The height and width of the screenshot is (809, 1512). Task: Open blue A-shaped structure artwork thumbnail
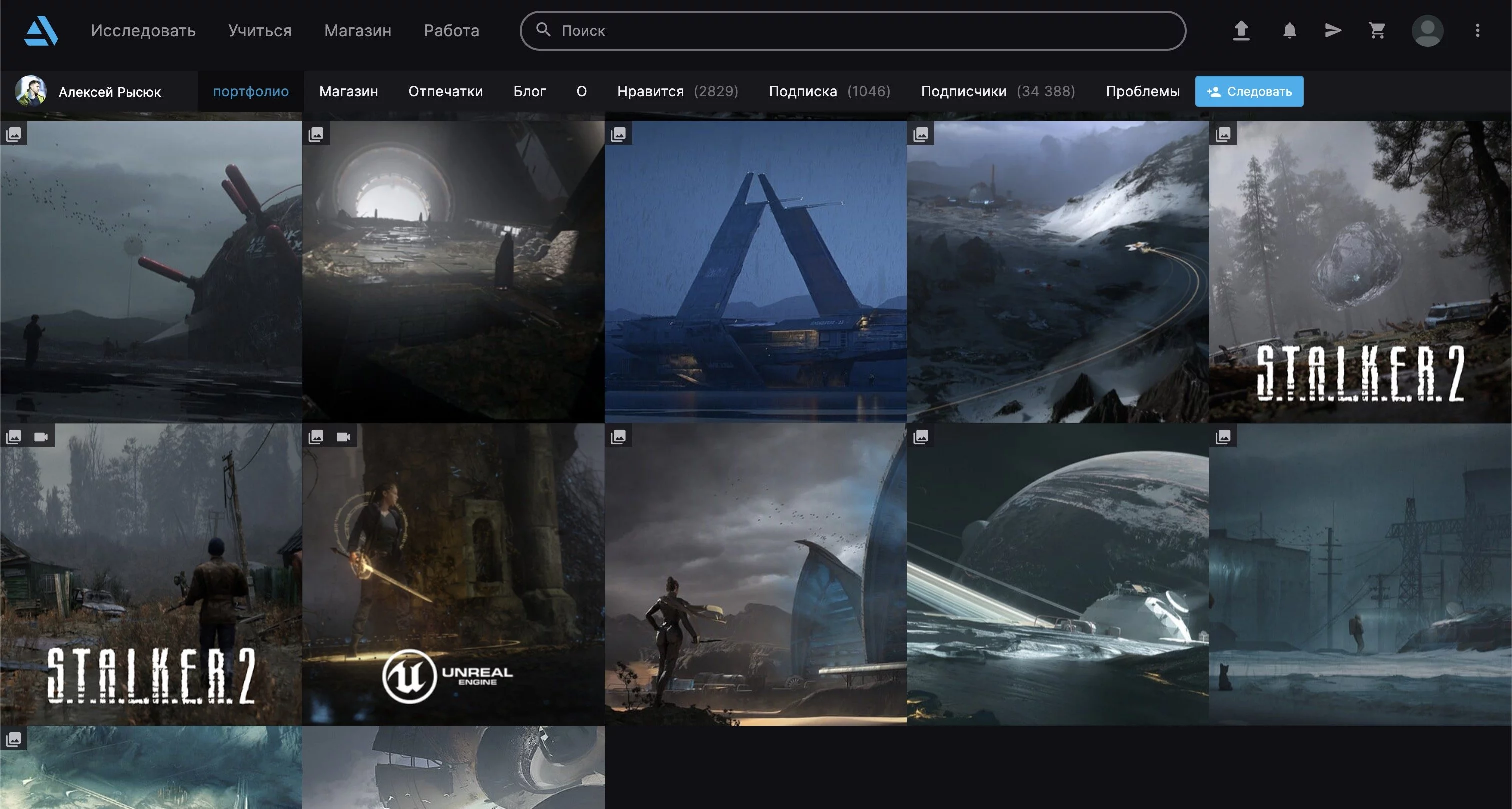coord(756,272)
